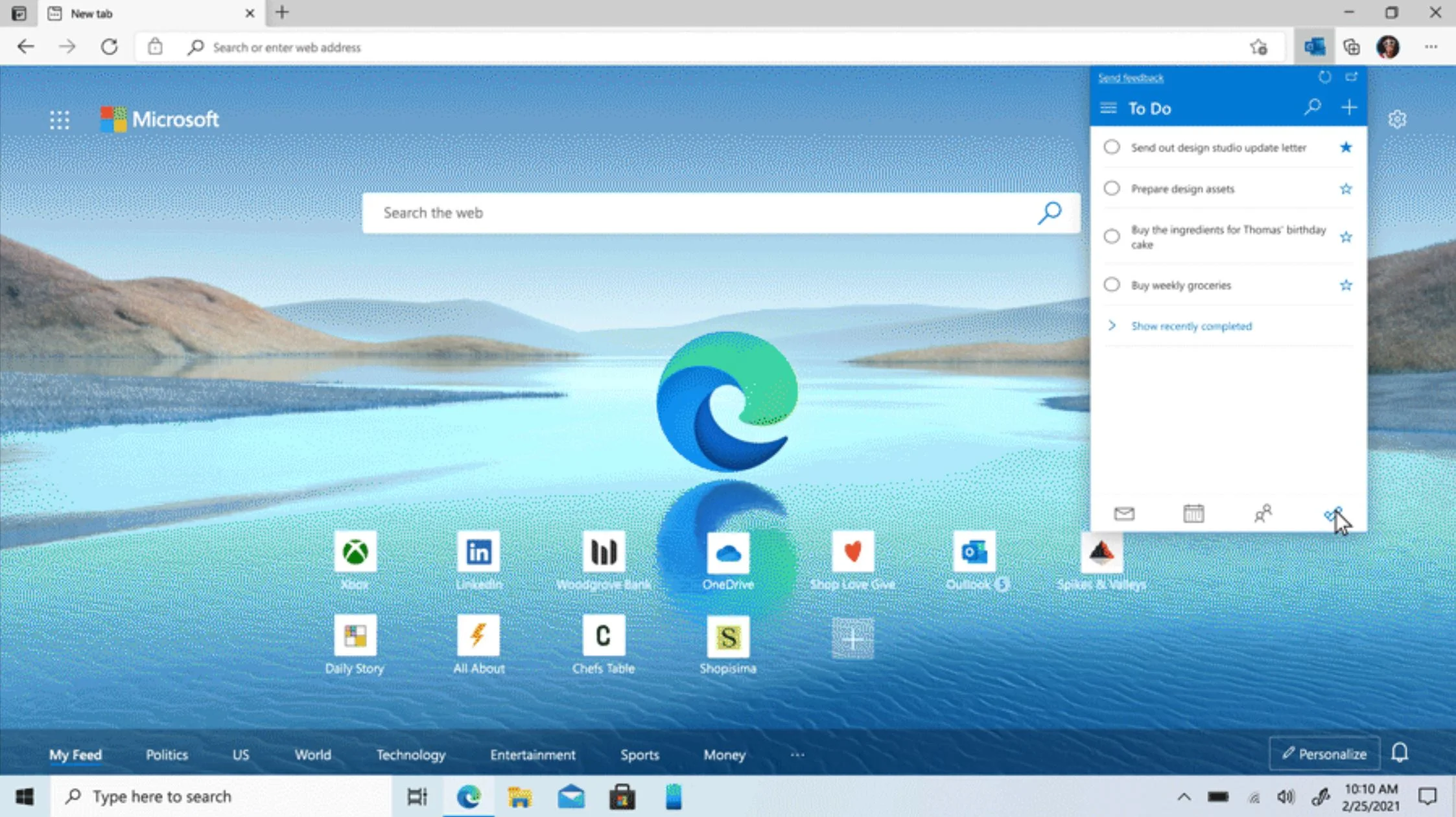The width and height of the screenshot is (1456, 817).
Task: Open To Do sidebar menu
Action: point(1108,108)
